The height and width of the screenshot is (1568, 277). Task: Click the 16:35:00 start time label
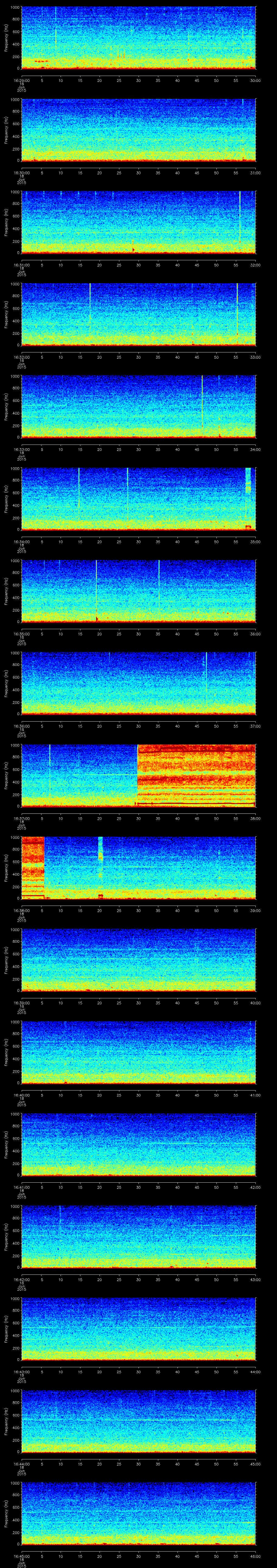pos(21,634)
